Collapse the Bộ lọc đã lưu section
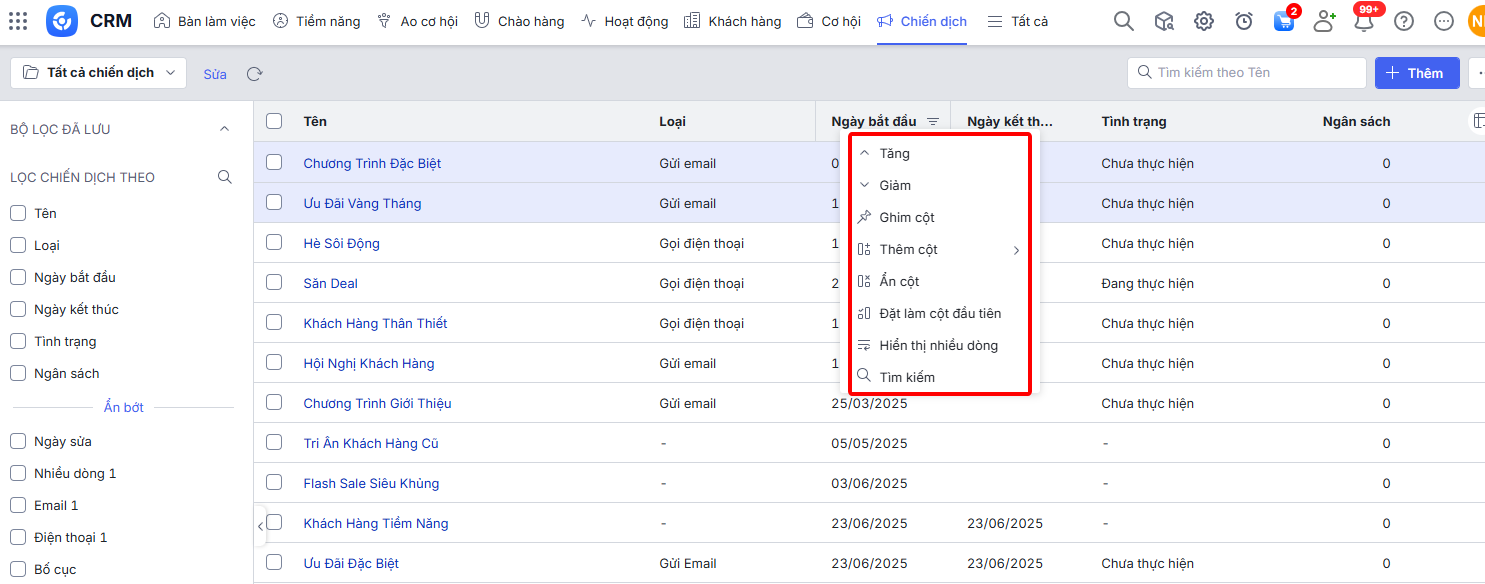Viewport: 1485px width, 584px height. 224,129
